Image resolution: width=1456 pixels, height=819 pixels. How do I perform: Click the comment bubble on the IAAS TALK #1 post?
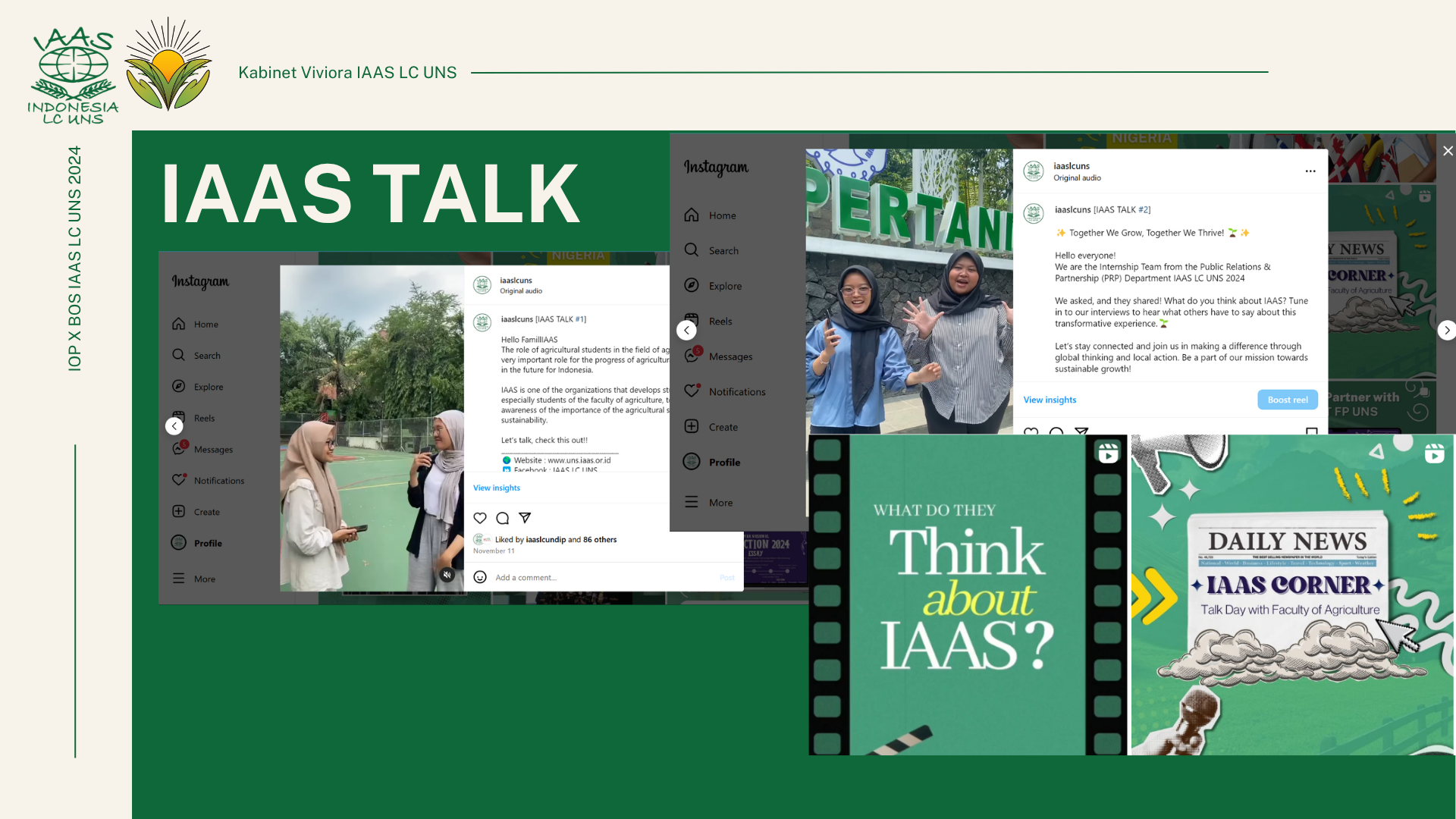502,518
